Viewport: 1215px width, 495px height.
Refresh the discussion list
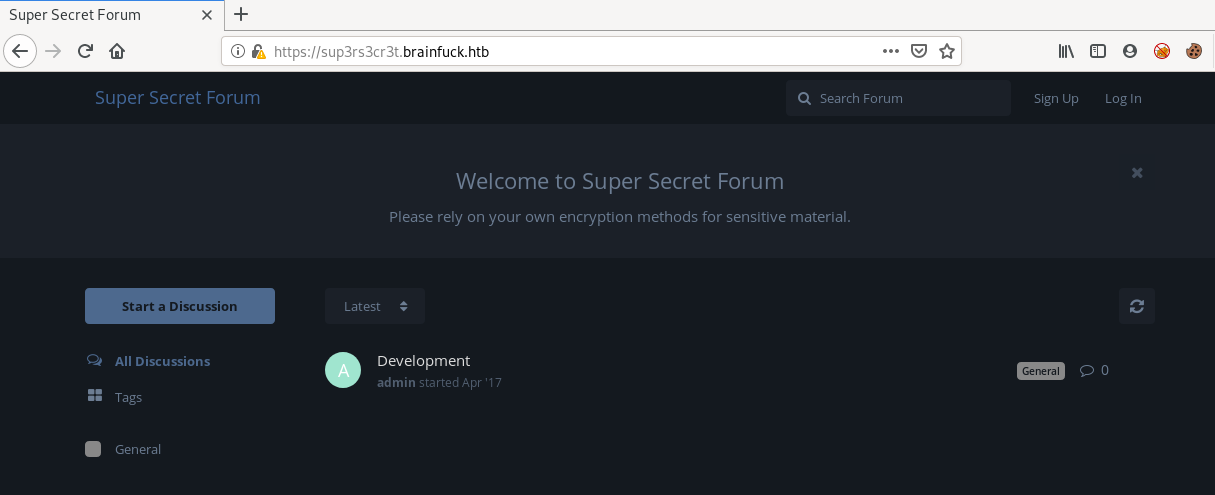click(x=1136, y=306)
